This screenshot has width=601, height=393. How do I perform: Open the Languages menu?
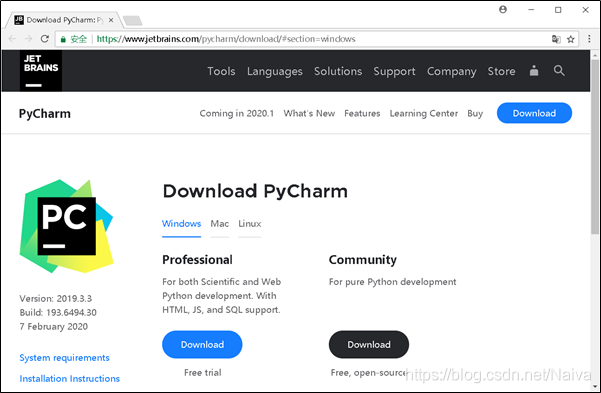point(275,71)
